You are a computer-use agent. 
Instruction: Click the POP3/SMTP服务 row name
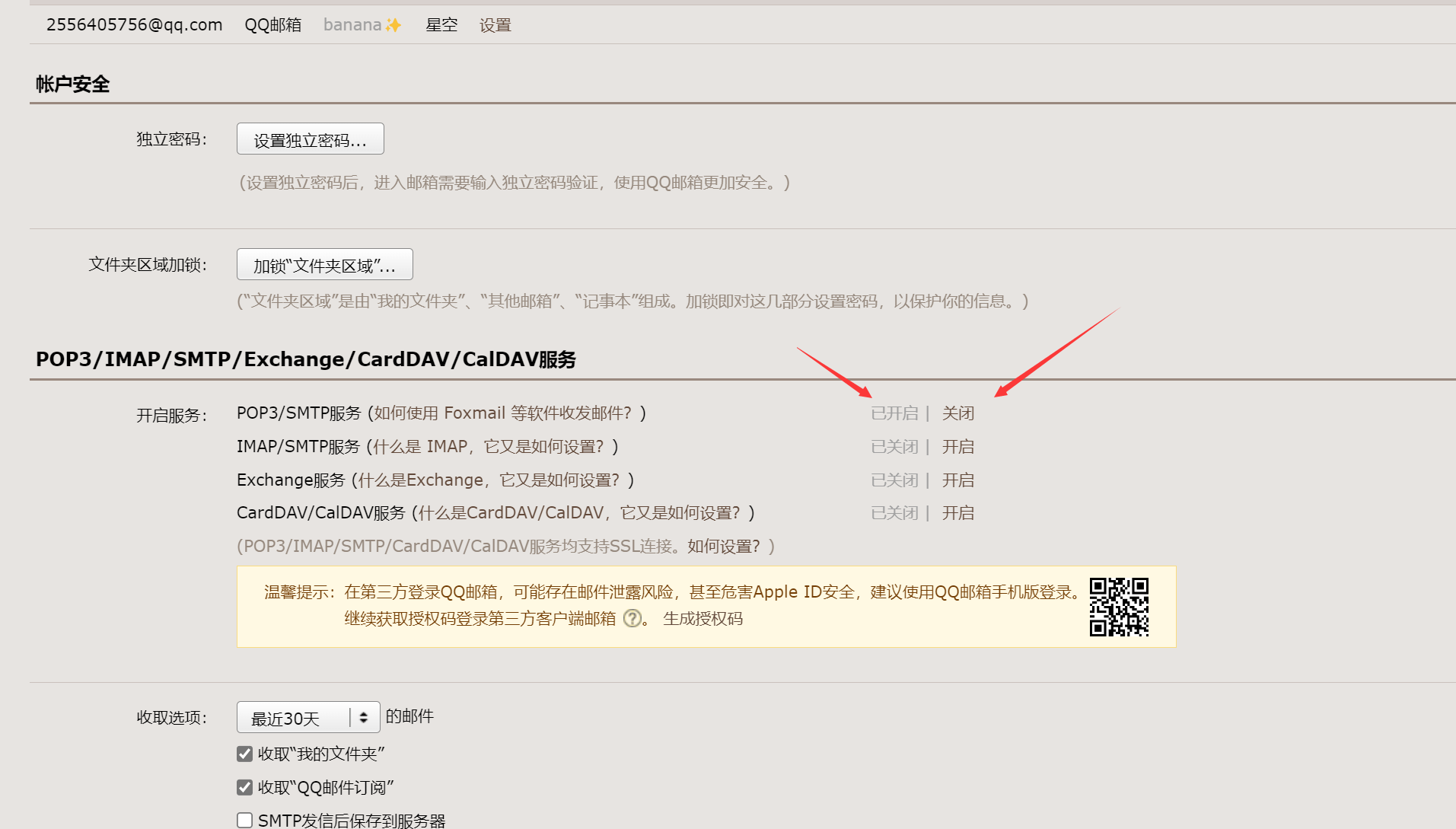(x=299, y=413)
